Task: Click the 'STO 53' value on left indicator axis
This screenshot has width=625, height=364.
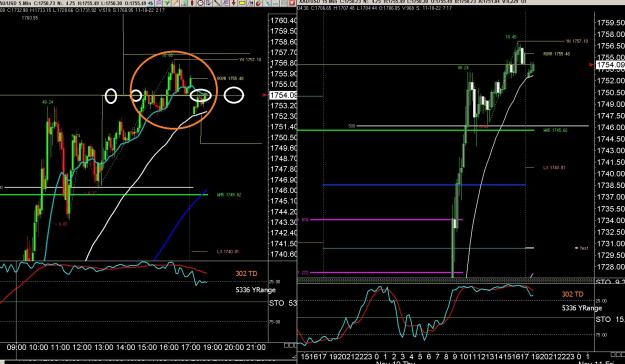Action: coord(283,303)
